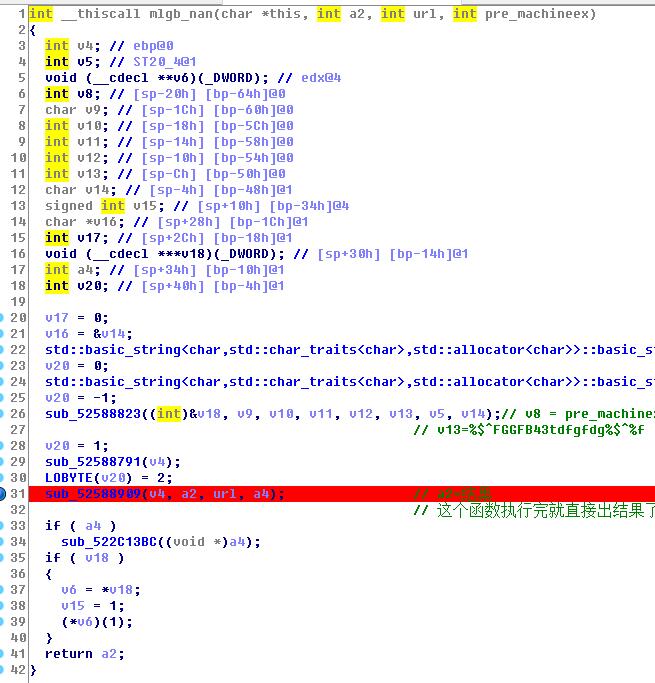Click the 'v8 = pre_machine' comment on line 26

(577, 414)
